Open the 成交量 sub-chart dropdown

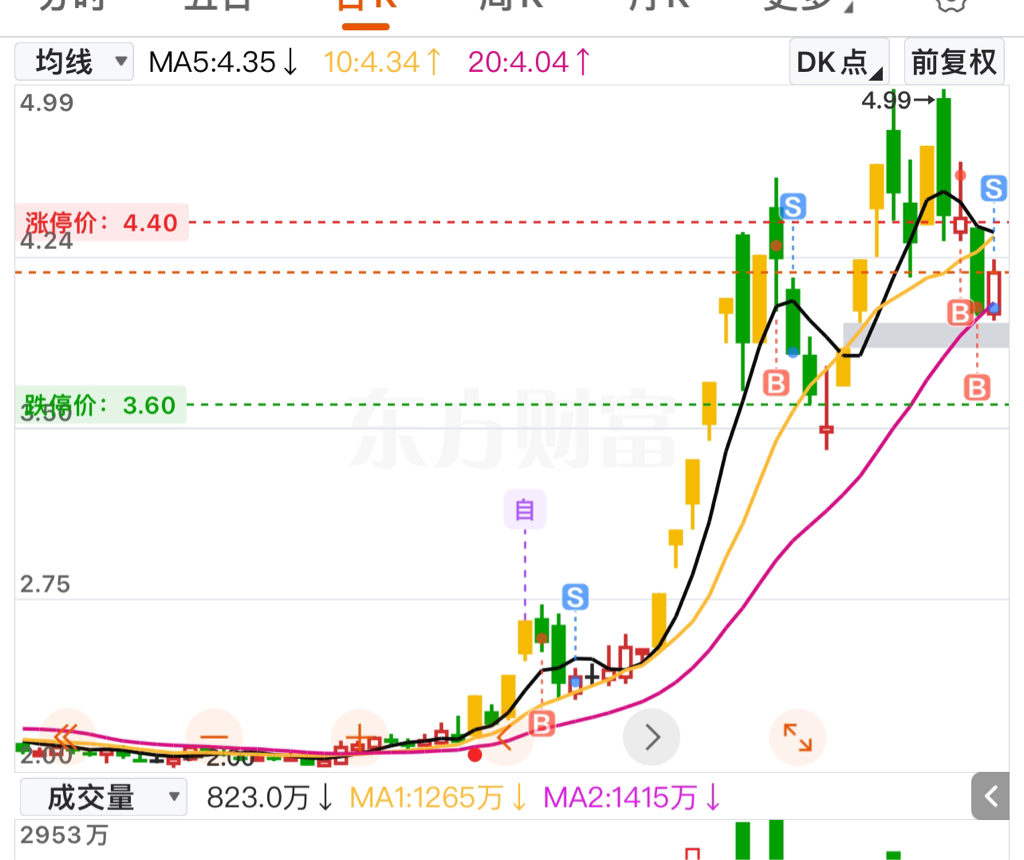(x=103, y=797)
